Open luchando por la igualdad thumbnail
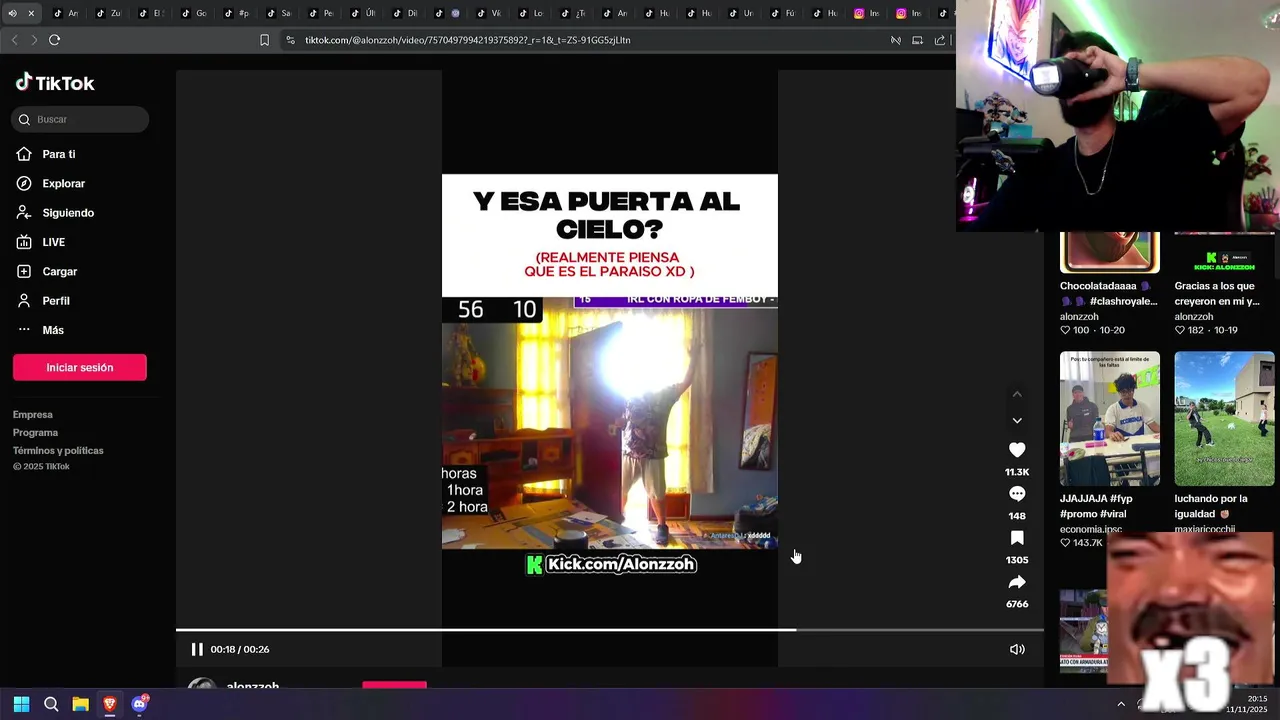 1224,418
